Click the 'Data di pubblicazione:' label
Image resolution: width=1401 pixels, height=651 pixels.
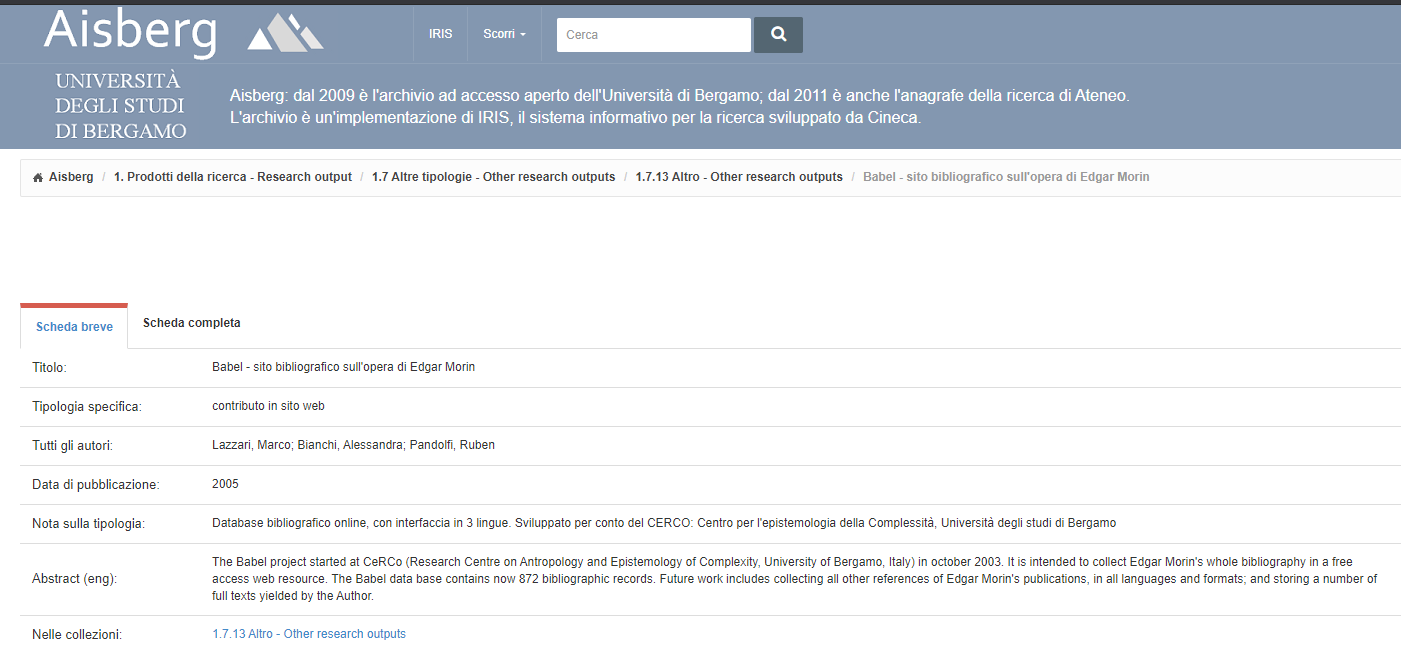point(96,485)
